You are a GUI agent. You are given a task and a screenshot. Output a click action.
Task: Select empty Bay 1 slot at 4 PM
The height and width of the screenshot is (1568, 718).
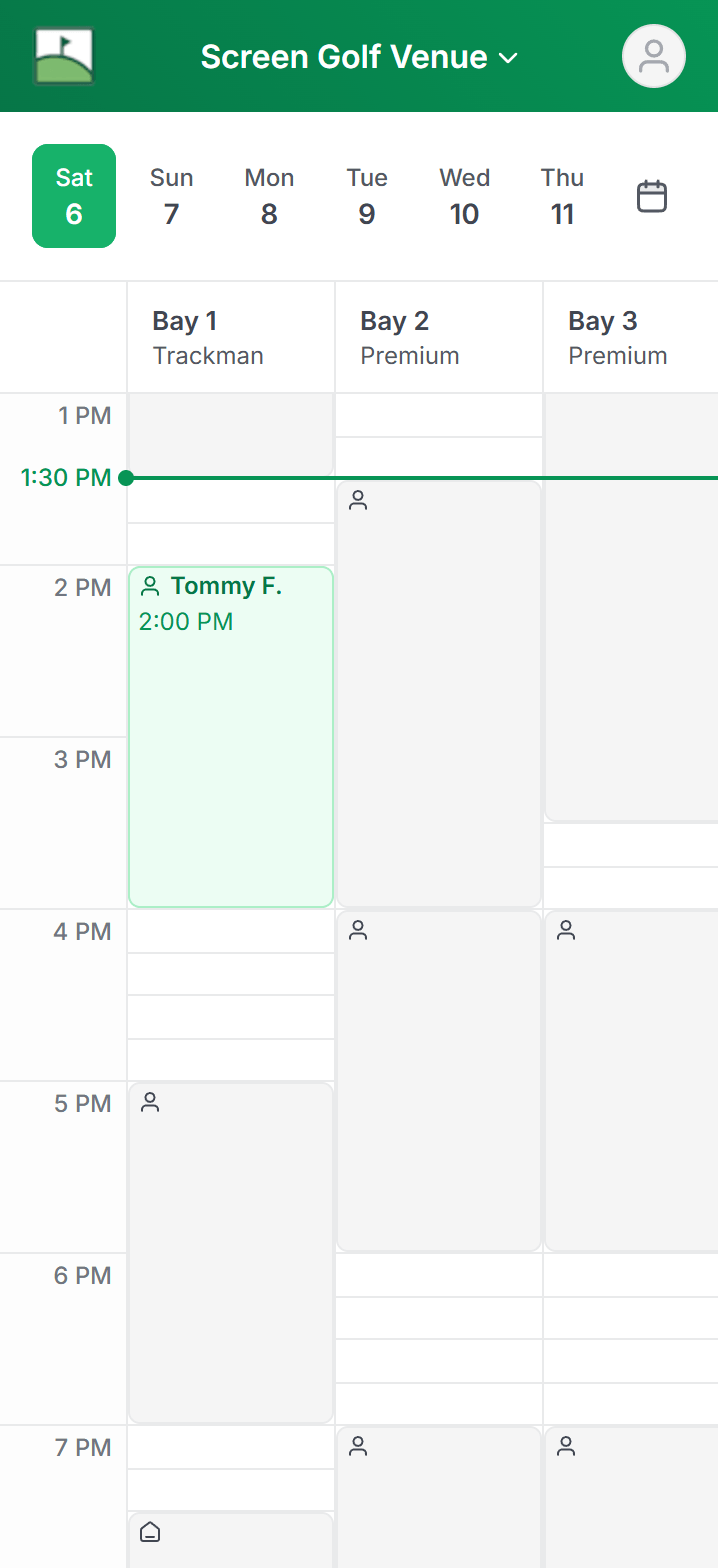[231, 931]
